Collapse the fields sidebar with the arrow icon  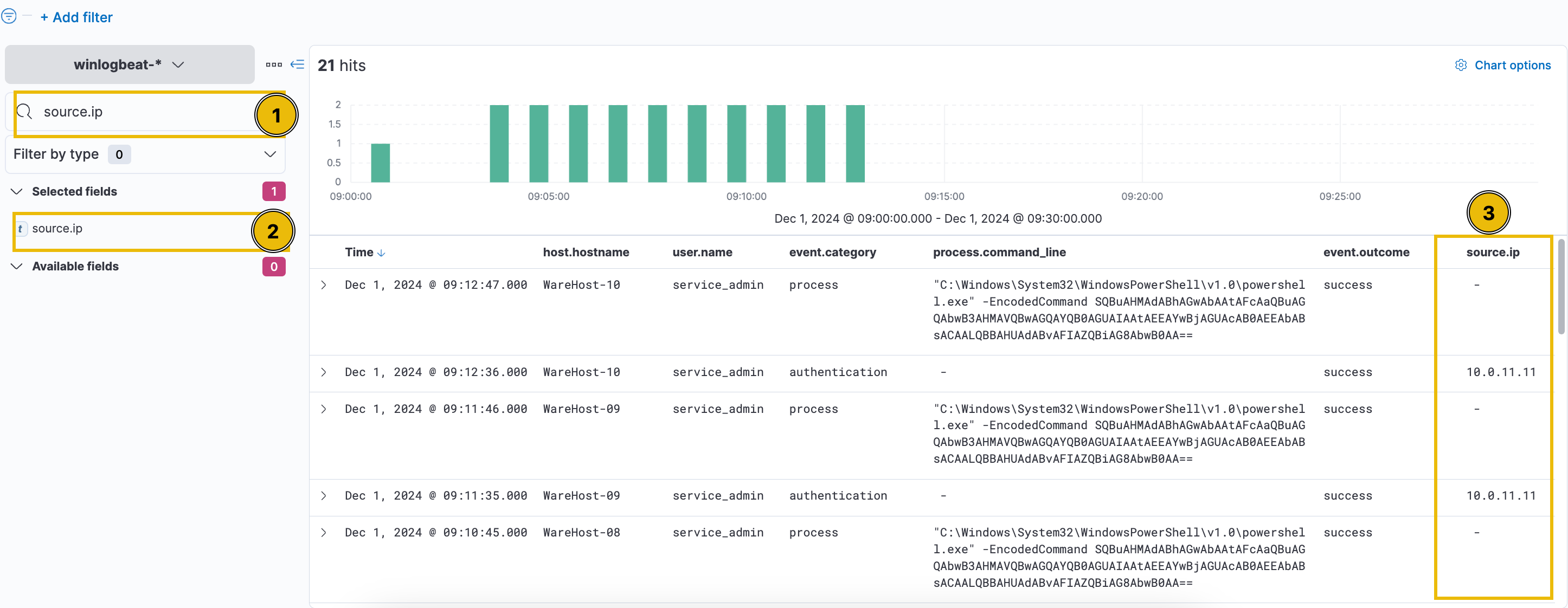point(297,64)
